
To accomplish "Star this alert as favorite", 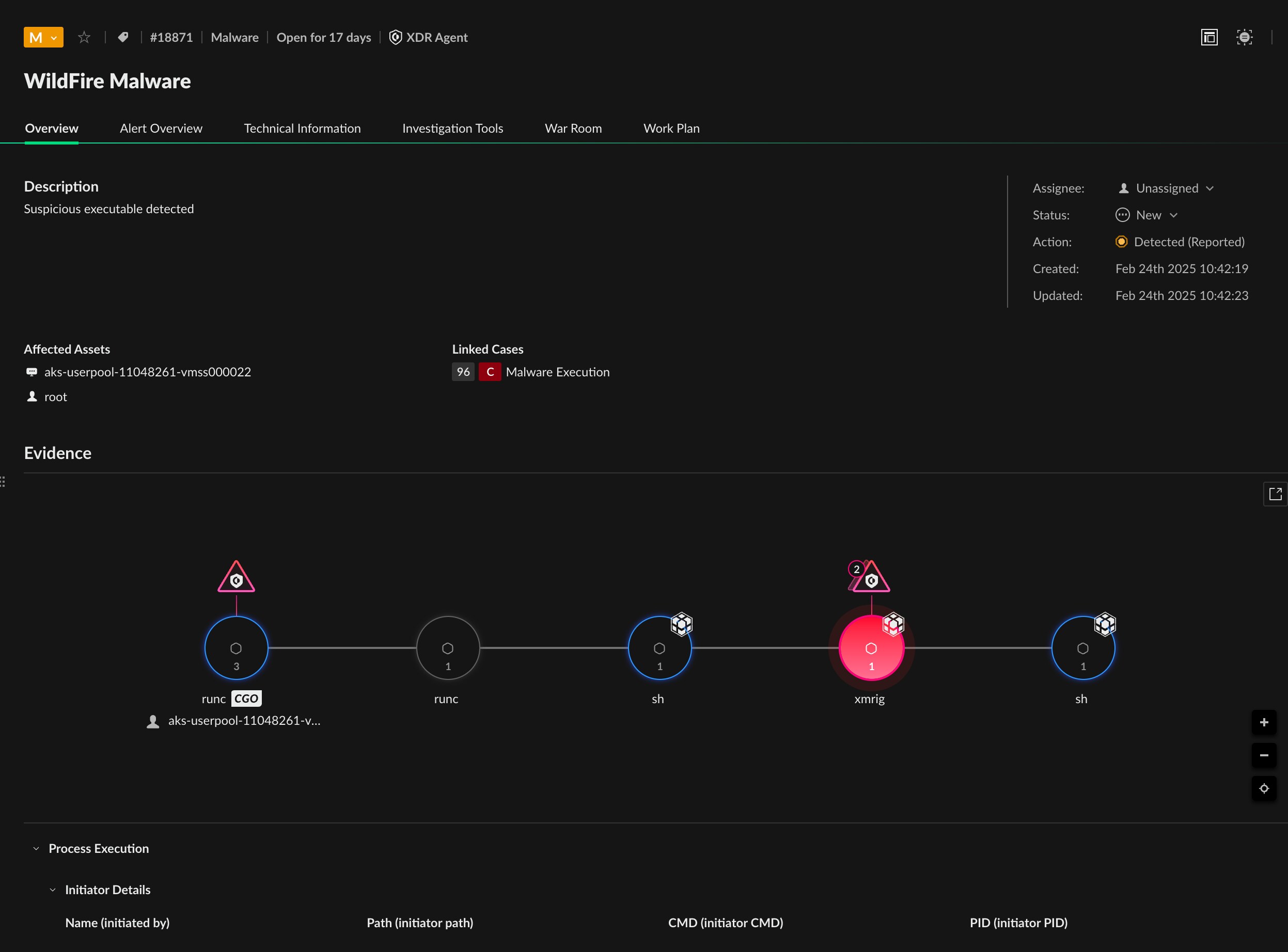I will point(84,38).
